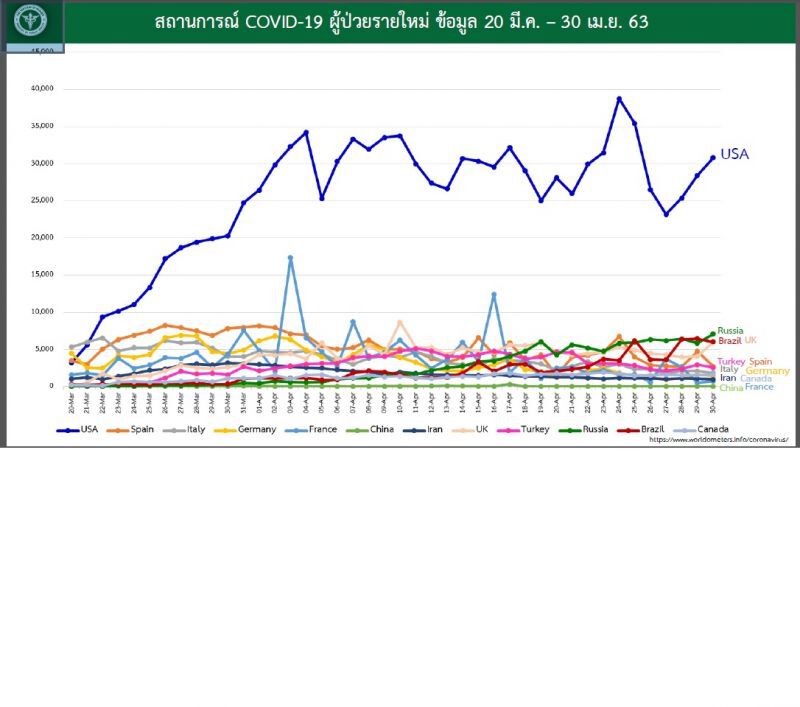Click the red Brazil label at line end
The height and width of the screenshot is (707, 800).
pyautogui.click(x=730, y=341)
